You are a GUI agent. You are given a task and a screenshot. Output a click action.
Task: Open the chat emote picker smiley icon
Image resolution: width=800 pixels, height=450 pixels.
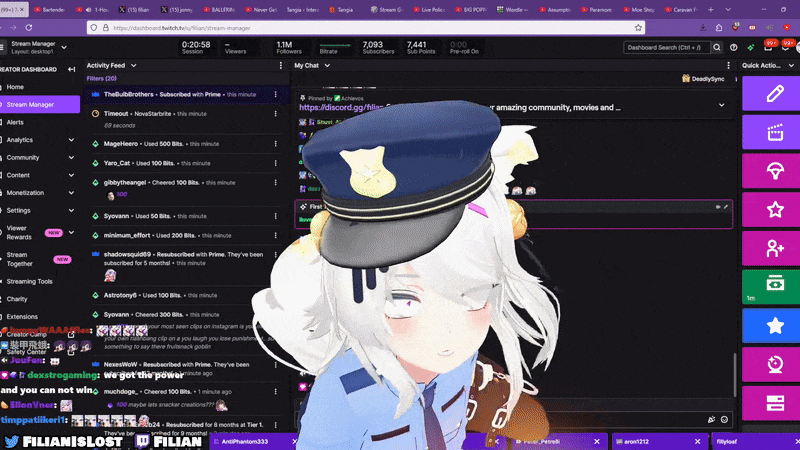(724, 419)
